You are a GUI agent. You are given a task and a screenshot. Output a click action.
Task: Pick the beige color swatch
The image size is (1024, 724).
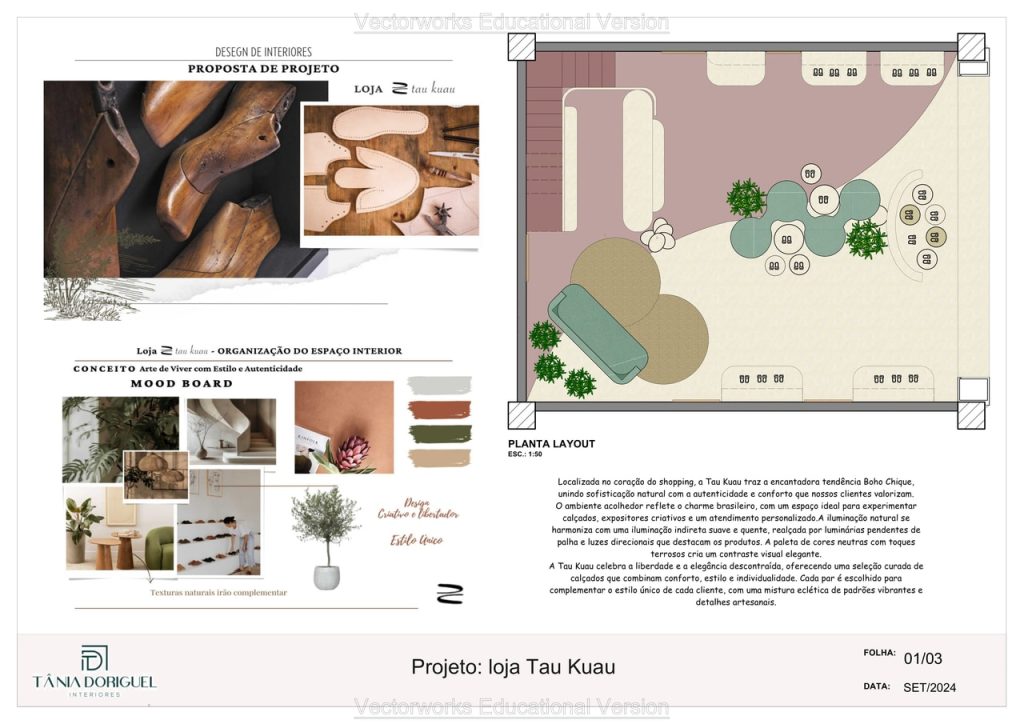click(440, 457)
